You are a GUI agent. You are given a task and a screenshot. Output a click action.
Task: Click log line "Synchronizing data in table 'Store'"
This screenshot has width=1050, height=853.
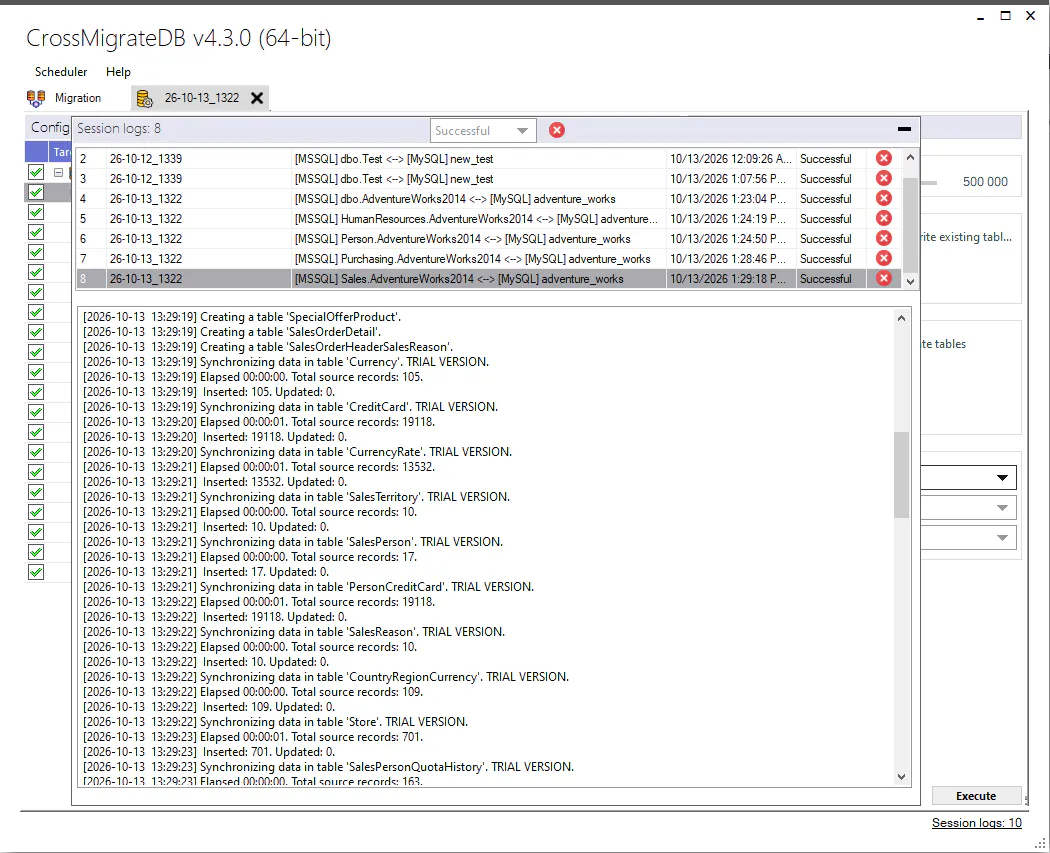[x=275, y=722]
